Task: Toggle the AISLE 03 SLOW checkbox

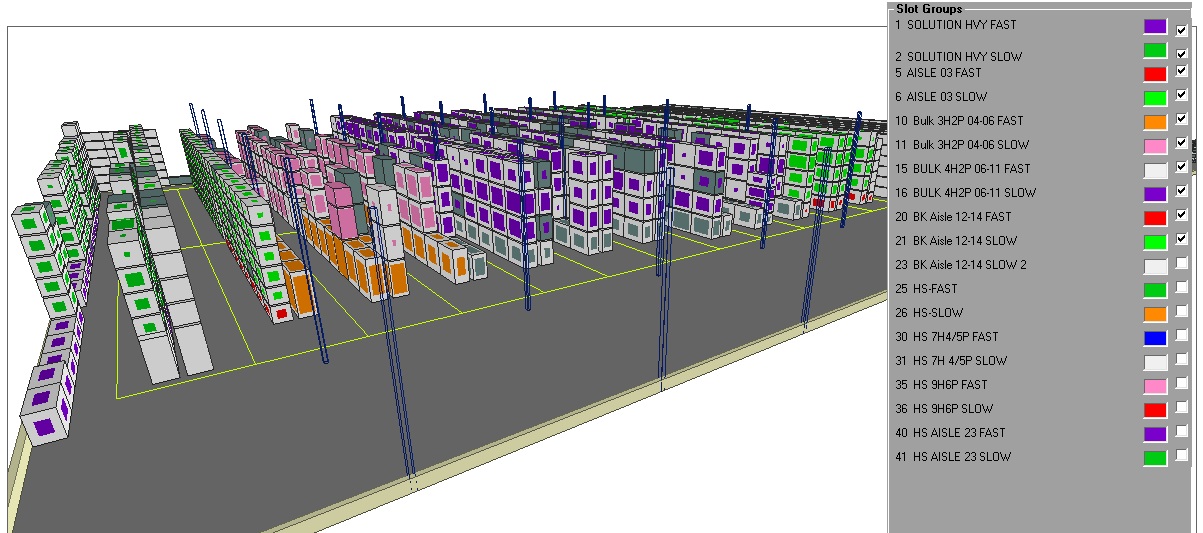Action: (1182, 95)
